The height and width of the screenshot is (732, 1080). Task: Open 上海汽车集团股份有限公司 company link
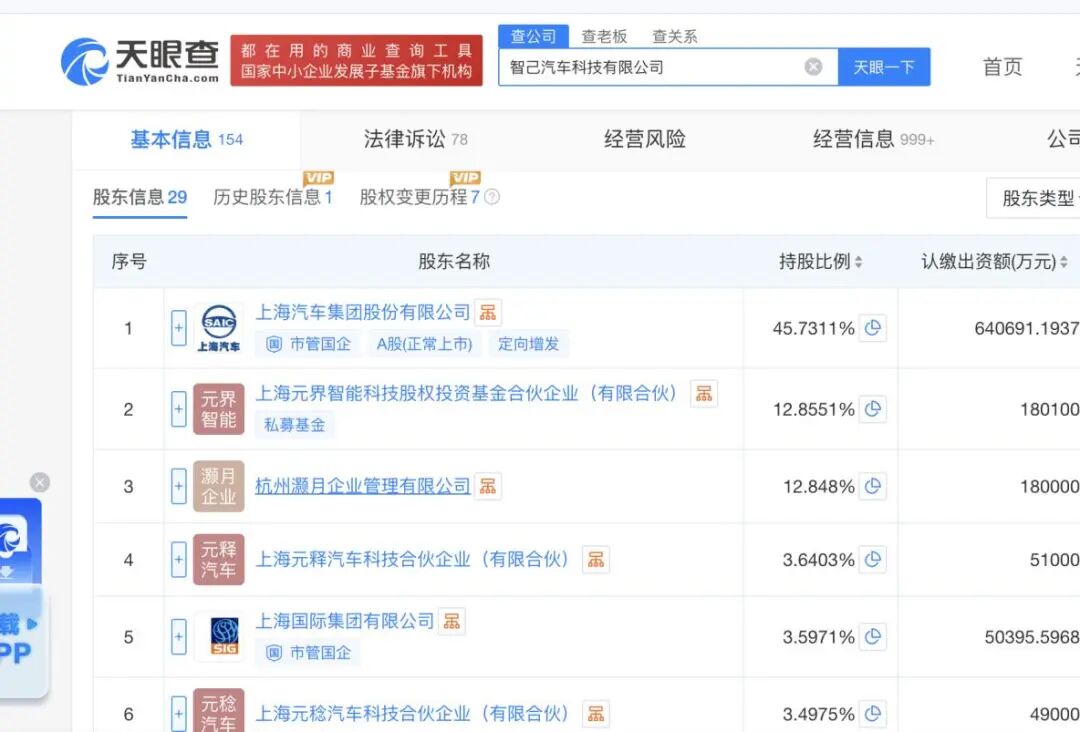[x=362, y=313]
